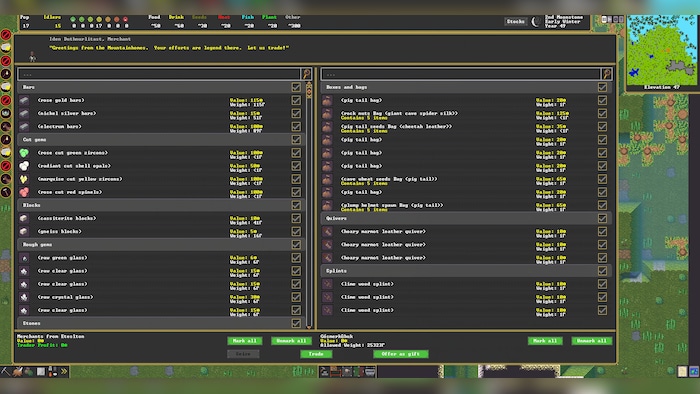This screenshot has height=394, width=700.
Task: Click Unmark all under fortress goods
Action: [592, 341]
